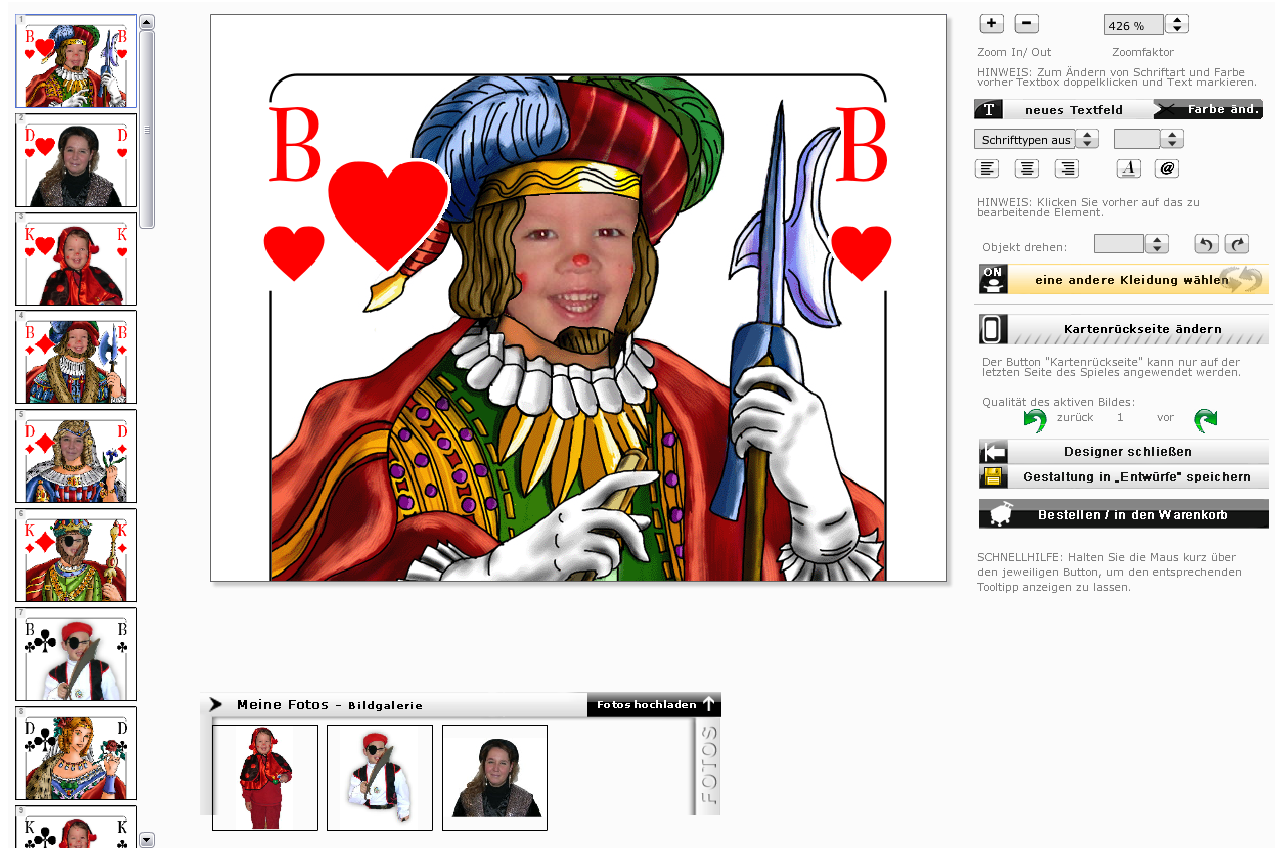Image resolution: width=1280 pixels, height=848 pixels.
Task: Align text to the left
Action: click(987, 169)
